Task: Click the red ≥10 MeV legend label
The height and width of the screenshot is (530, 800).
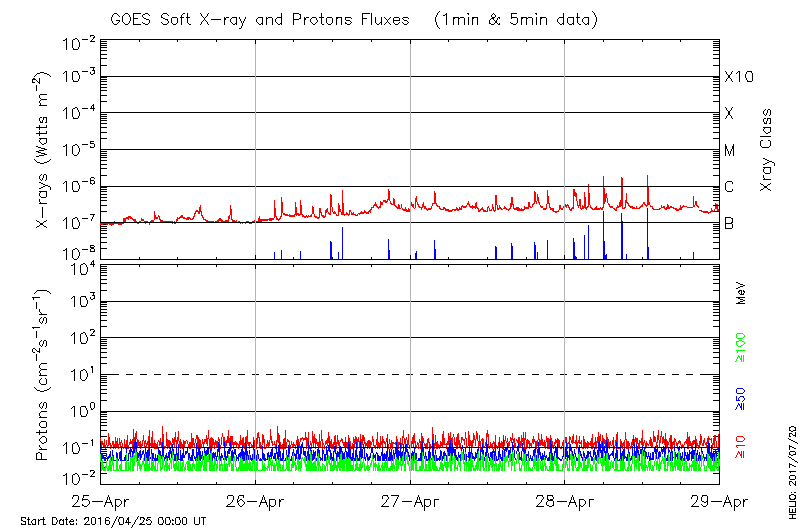Action: coord(741,445)
